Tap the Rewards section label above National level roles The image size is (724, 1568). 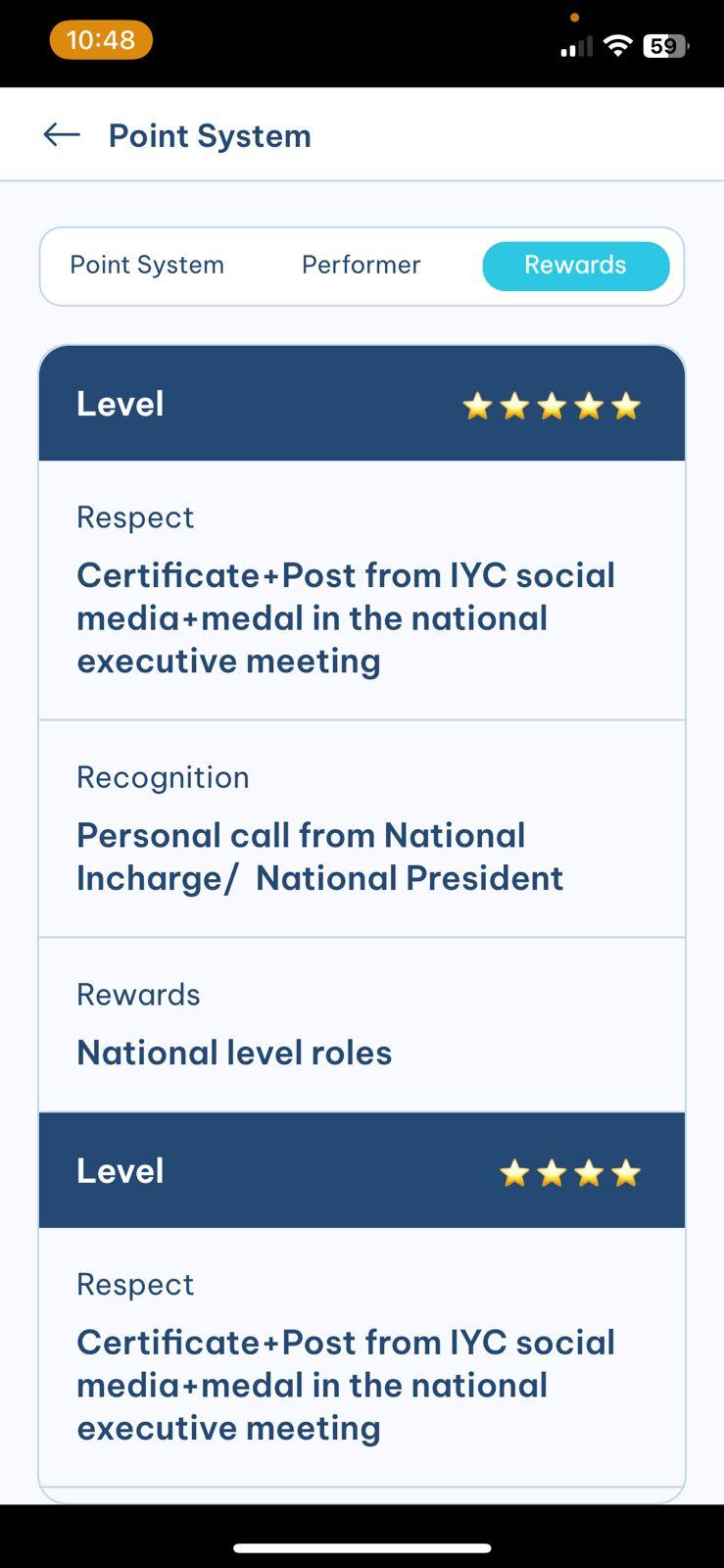138,995
